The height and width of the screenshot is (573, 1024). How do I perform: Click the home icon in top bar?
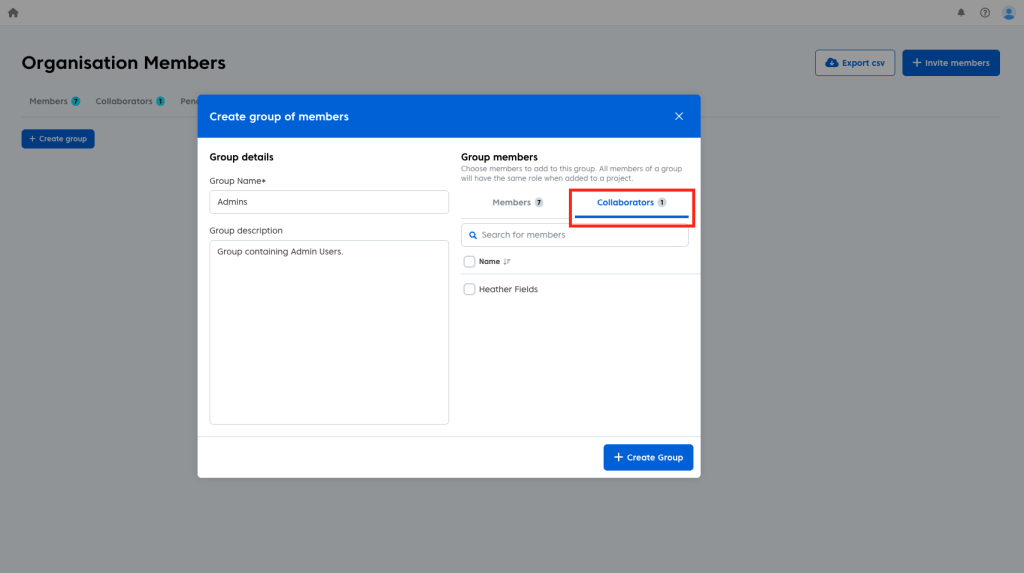(x=13, y=13)
